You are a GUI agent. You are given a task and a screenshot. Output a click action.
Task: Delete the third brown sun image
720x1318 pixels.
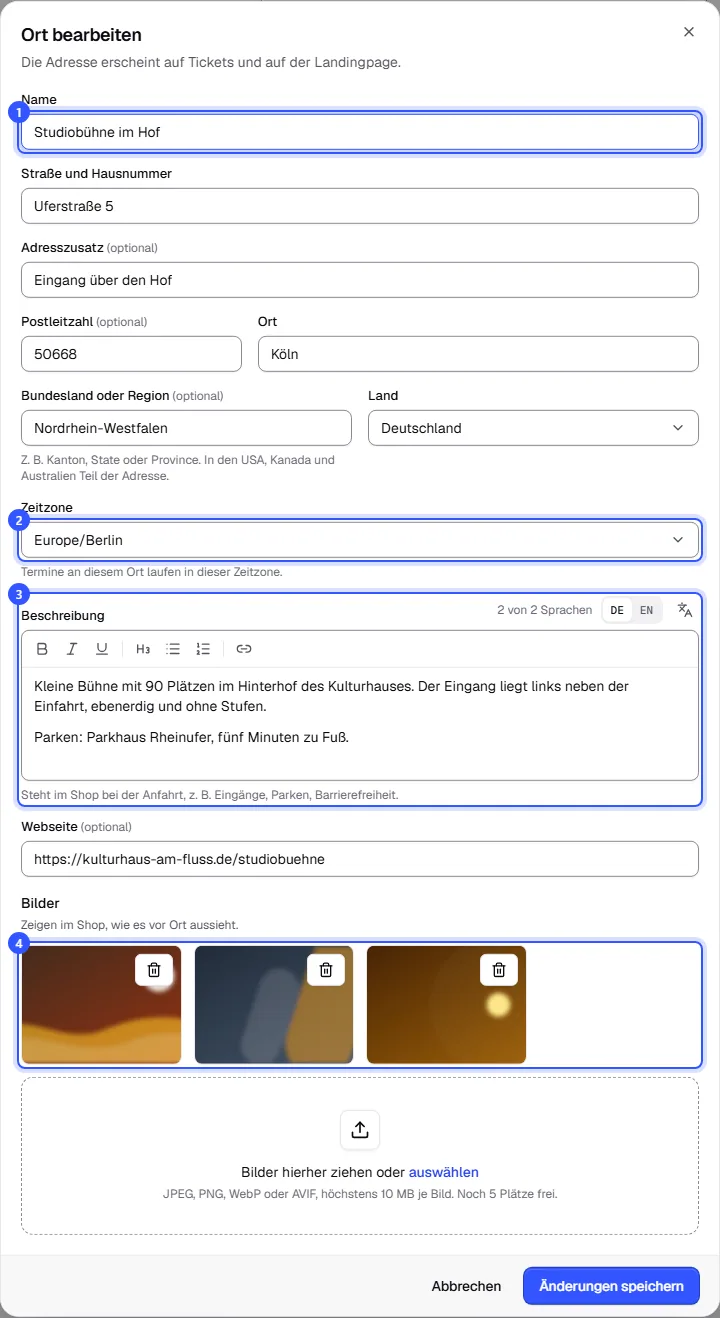coord(499,970)
